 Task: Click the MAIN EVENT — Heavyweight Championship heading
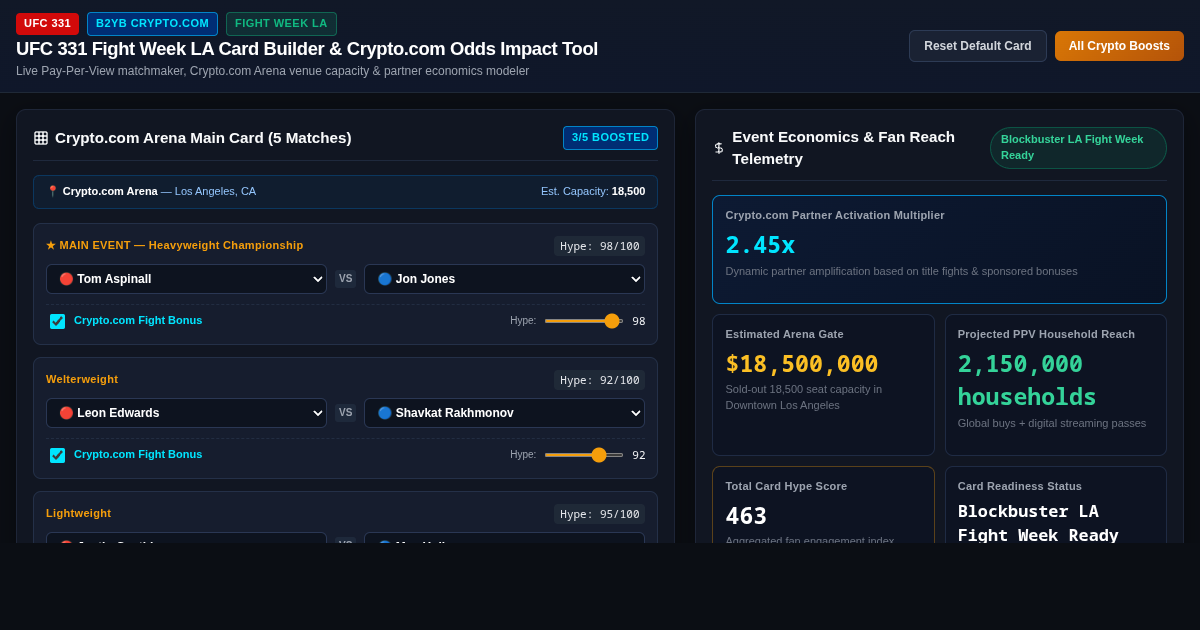pyautogui.click(x=175, y=246)
